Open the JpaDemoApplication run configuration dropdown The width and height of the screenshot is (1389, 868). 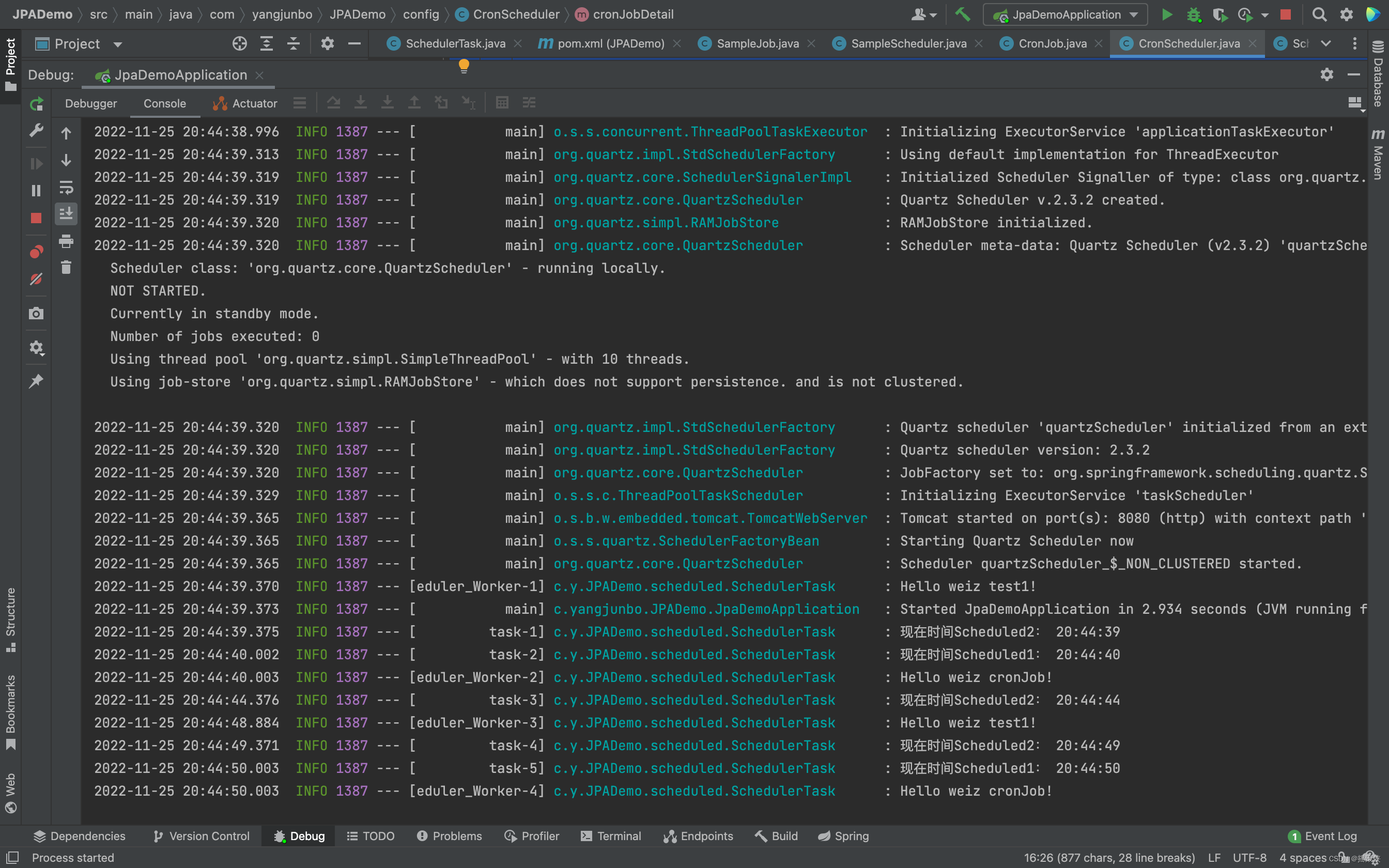coord(1066,14)
